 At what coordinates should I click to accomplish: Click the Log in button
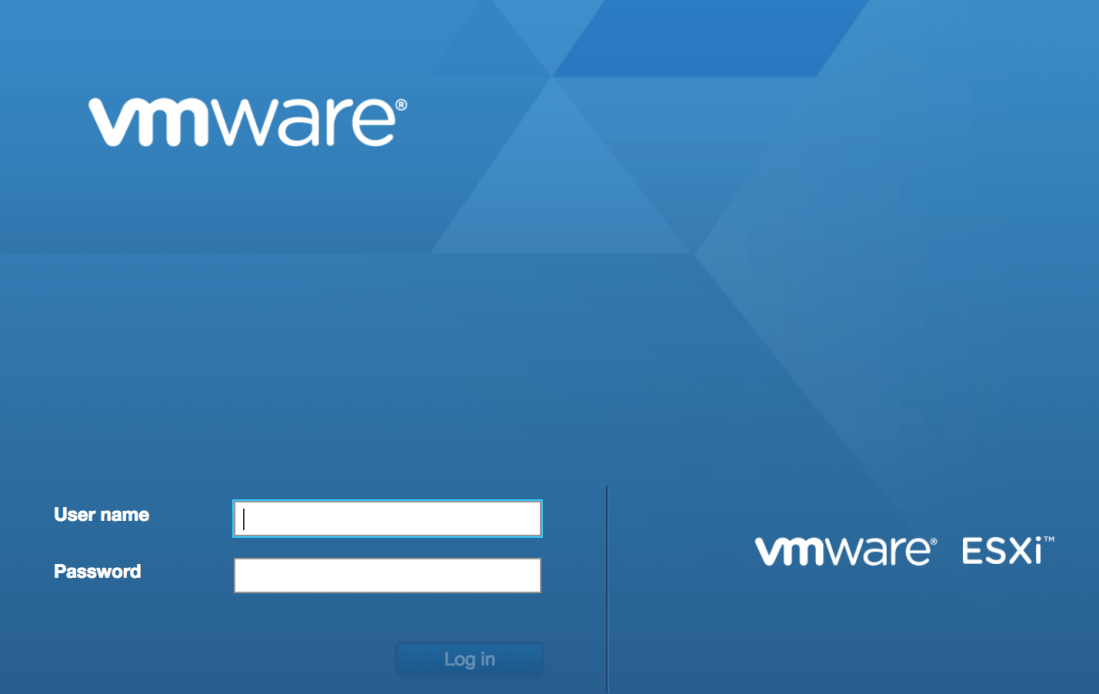(470, 659)
